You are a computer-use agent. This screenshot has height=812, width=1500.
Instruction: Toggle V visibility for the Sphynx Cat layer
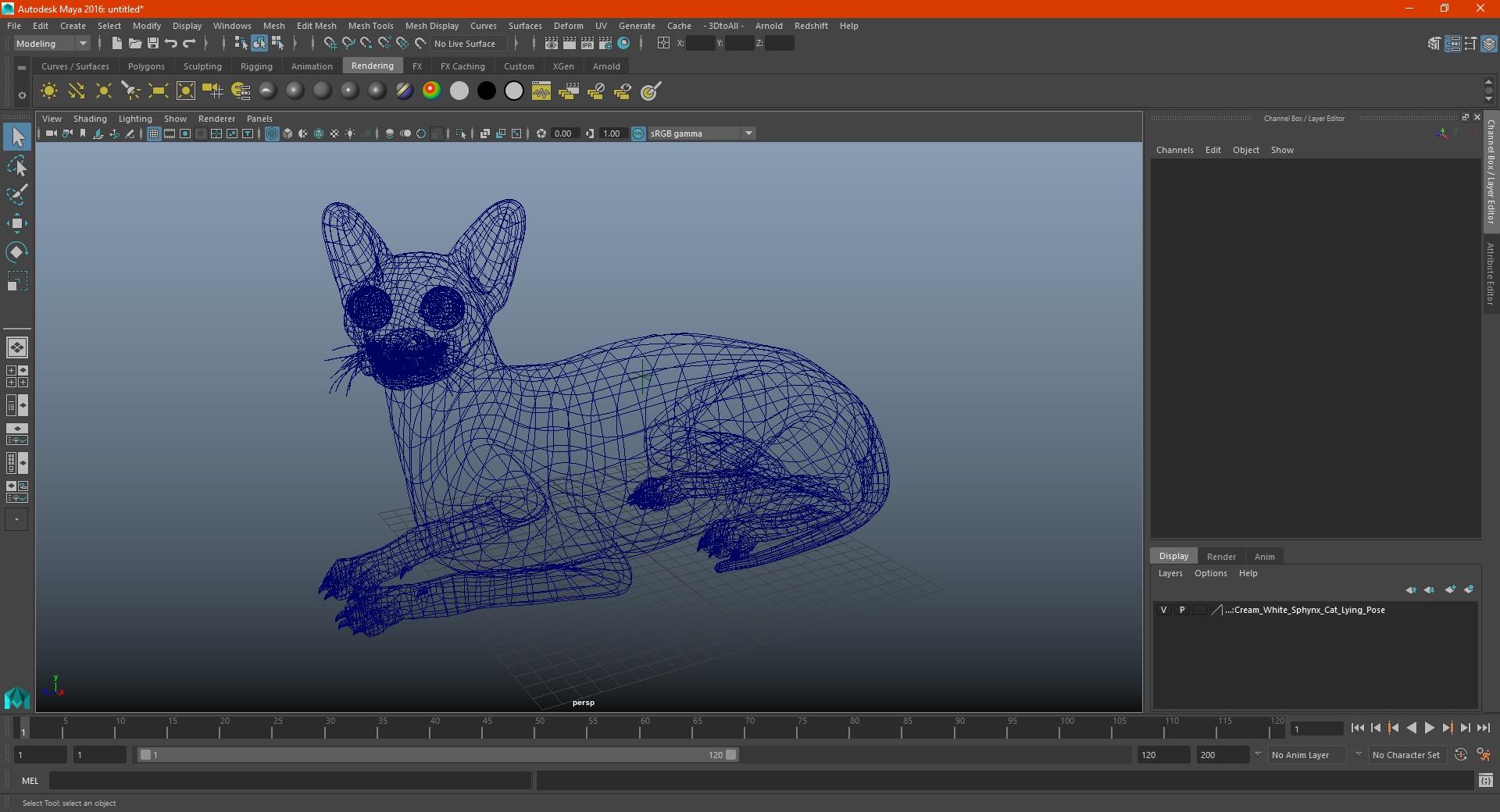pyautogui.click(x=1164, y=610)
